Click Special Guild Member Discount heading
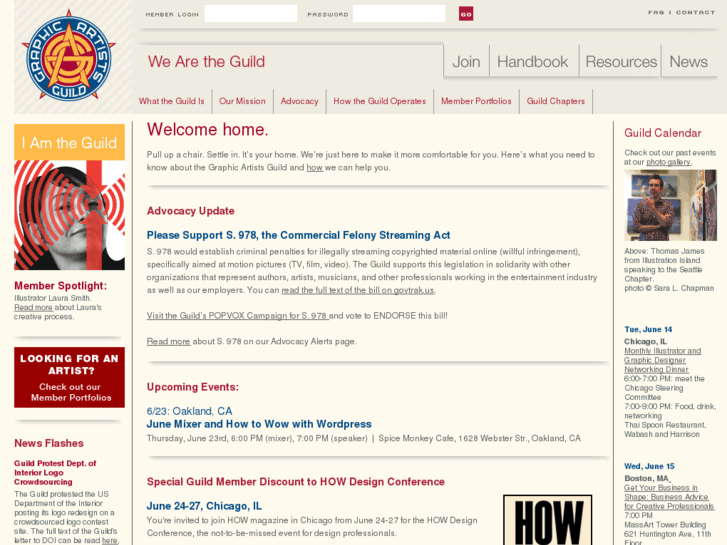 (x=295, y=481)
